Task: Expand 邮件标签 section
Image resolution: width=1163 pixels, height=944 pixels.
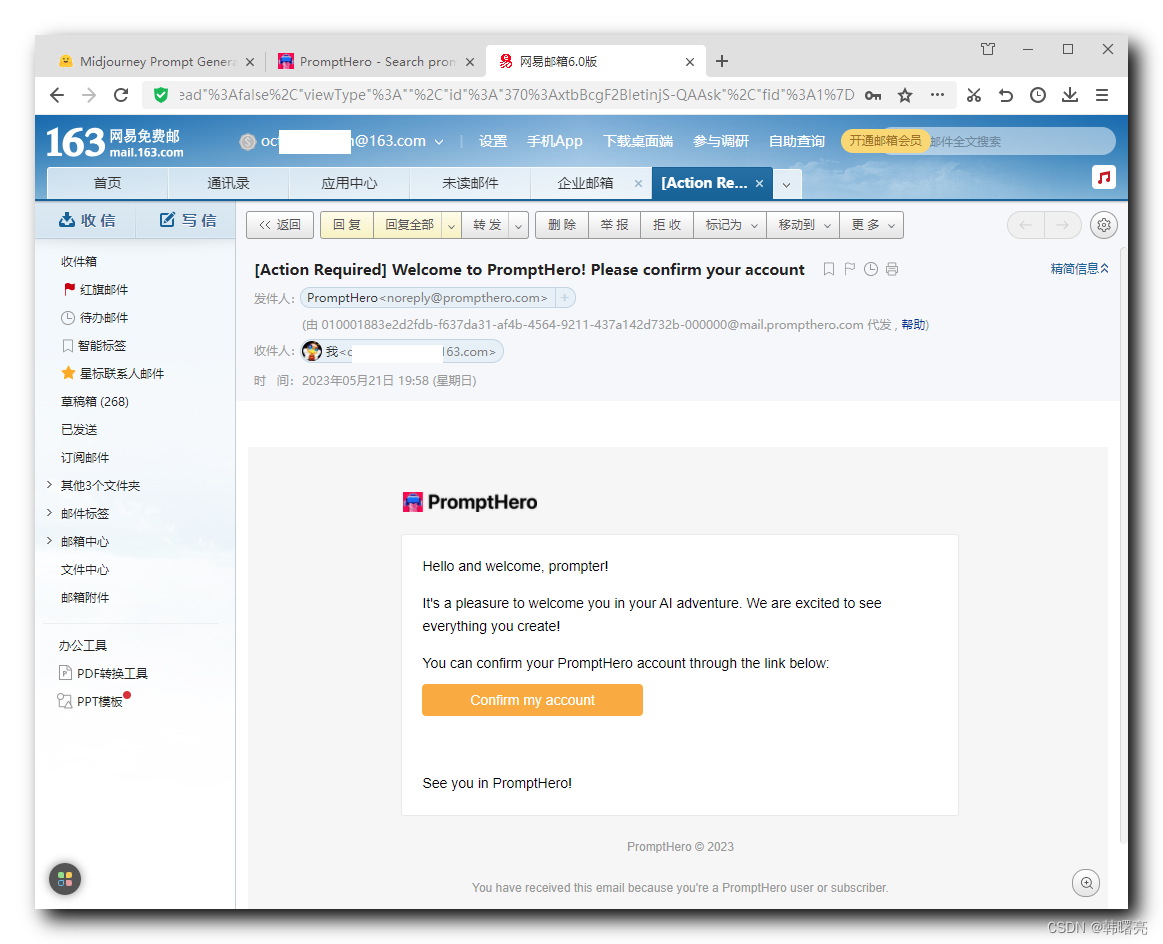Action: click(x=49, y=513)
